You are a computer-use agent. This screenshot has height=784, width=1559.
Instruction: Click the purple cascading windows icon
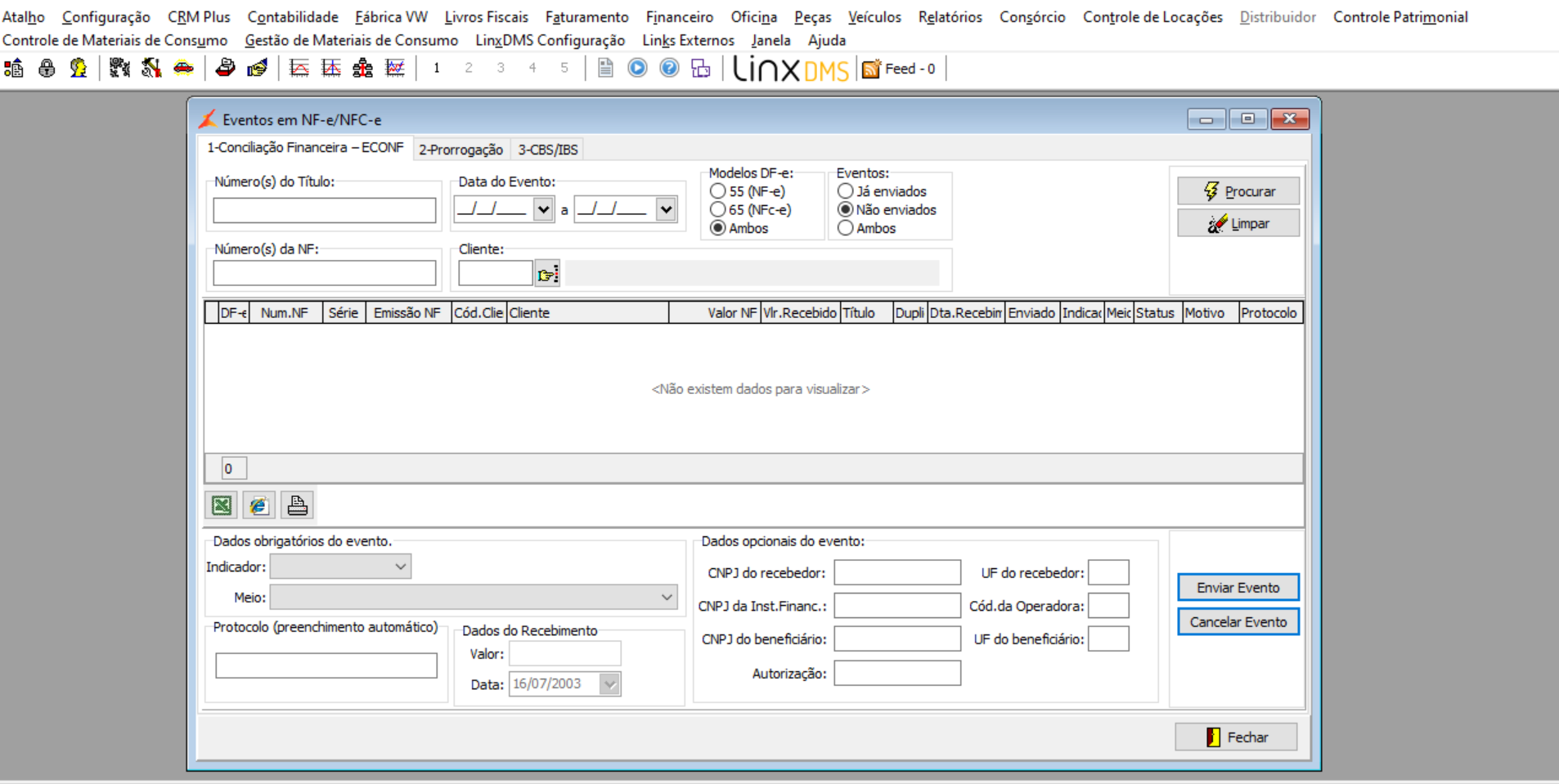(701, 69)
